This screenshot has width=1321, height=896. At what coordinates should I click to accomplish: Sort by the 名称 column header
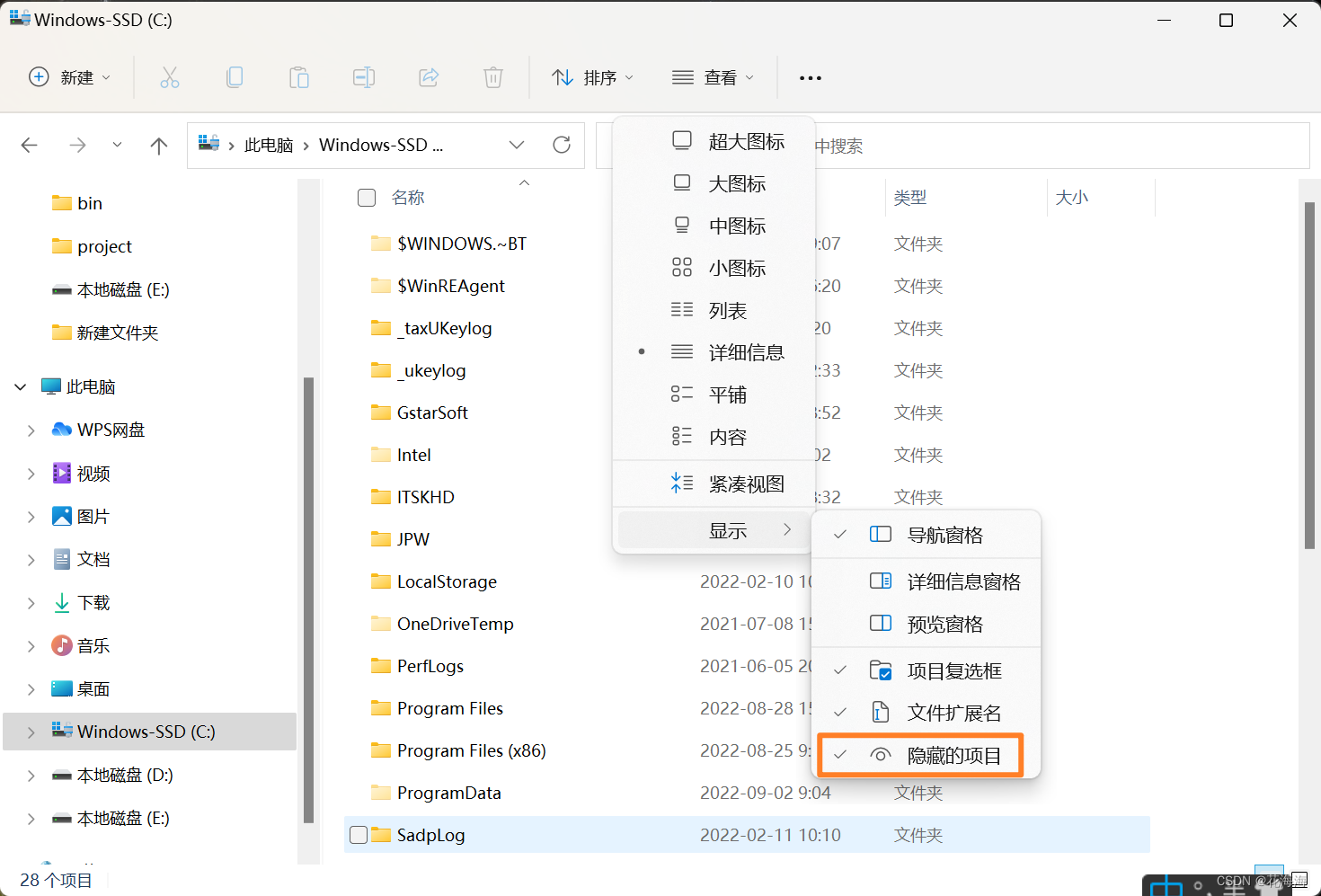tap(408, 198)
